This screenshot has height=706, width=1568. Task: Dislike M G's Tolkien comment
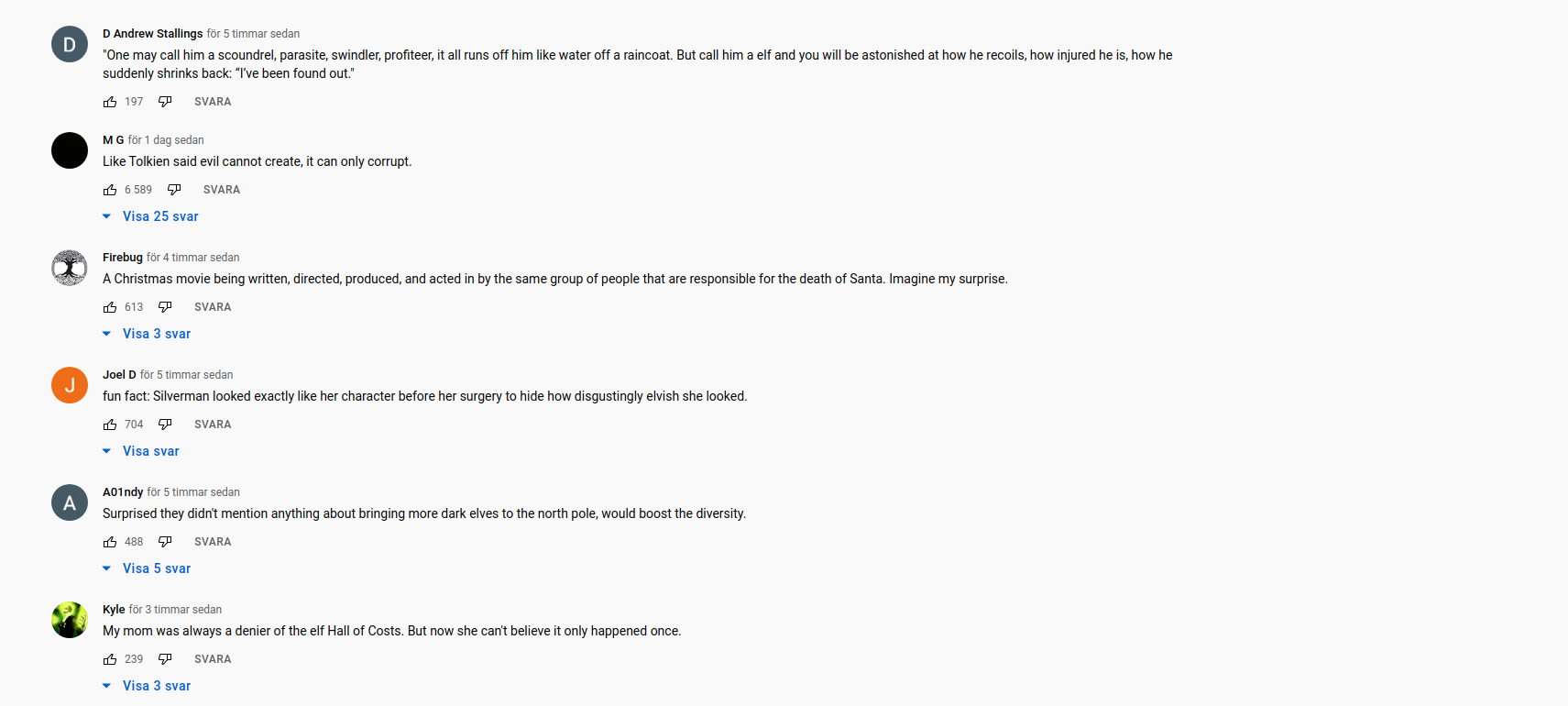[x=174, y=190]
